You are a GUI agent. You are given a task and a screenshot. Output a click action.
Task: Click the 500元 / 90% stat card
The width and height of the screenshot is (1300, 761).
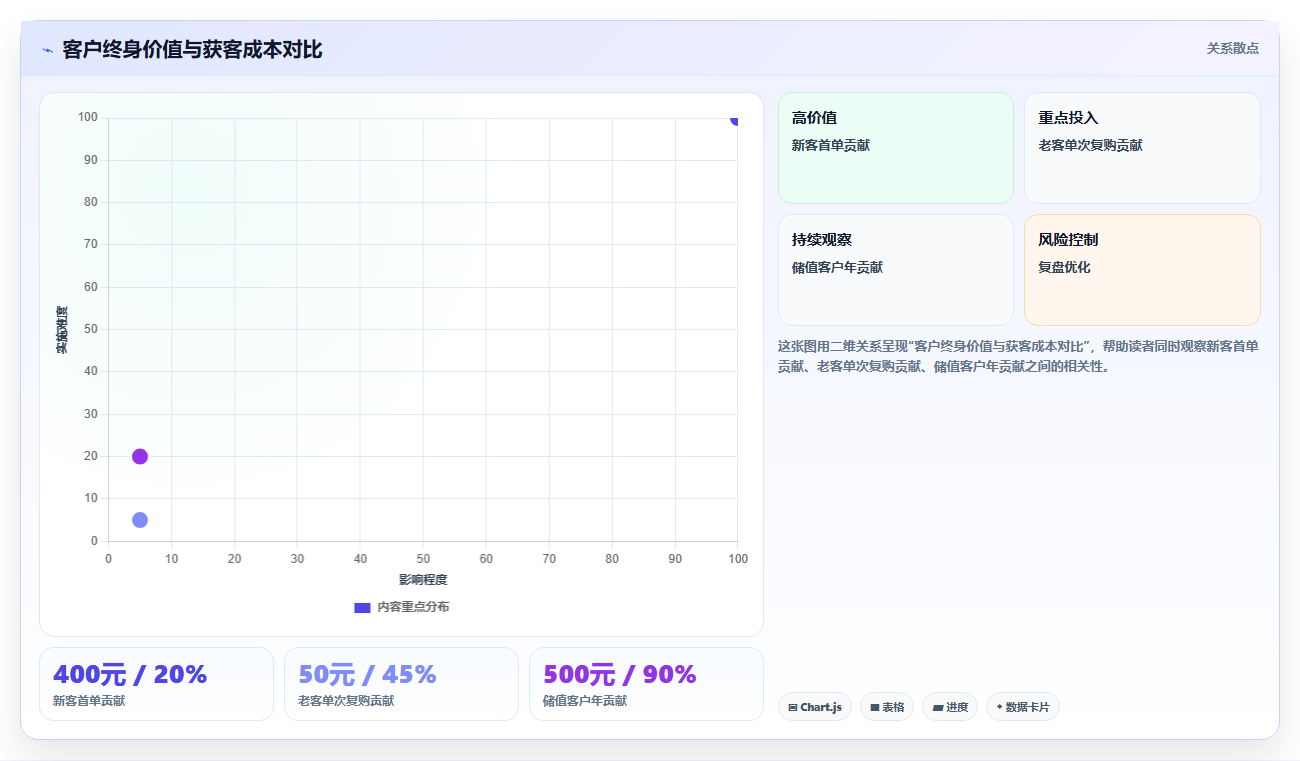(x=646, y=684)
